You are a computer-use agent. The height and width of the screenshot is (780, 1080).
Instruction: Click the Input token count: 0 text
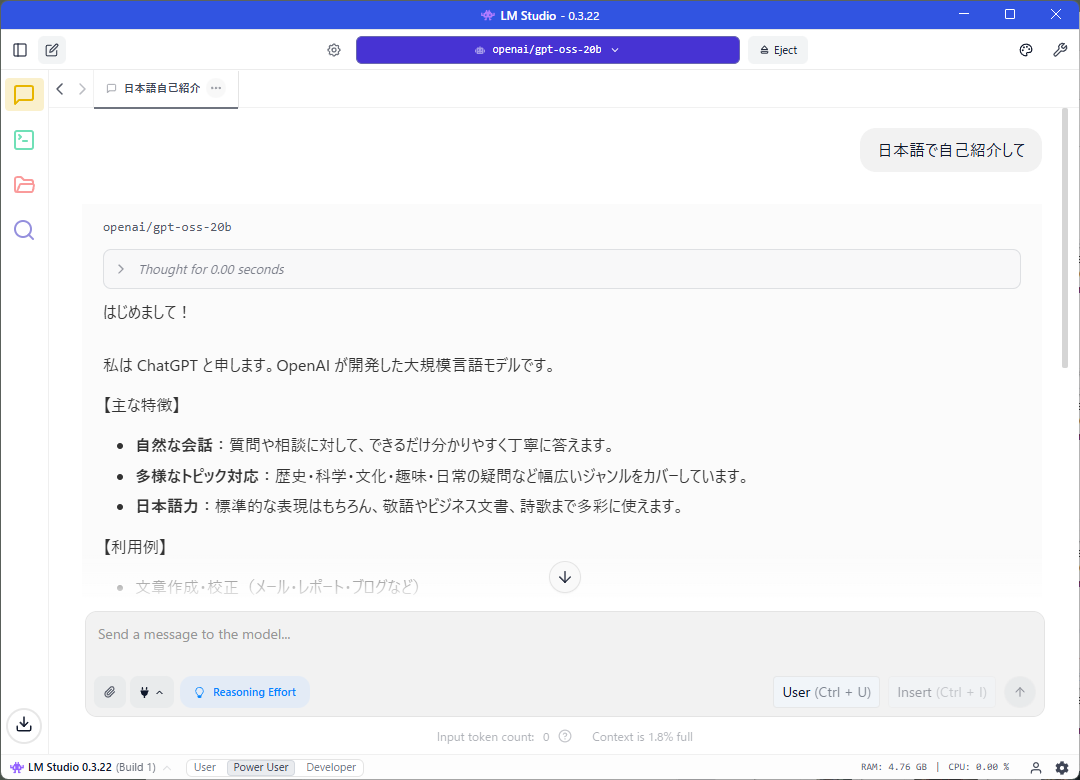[492, 737]
